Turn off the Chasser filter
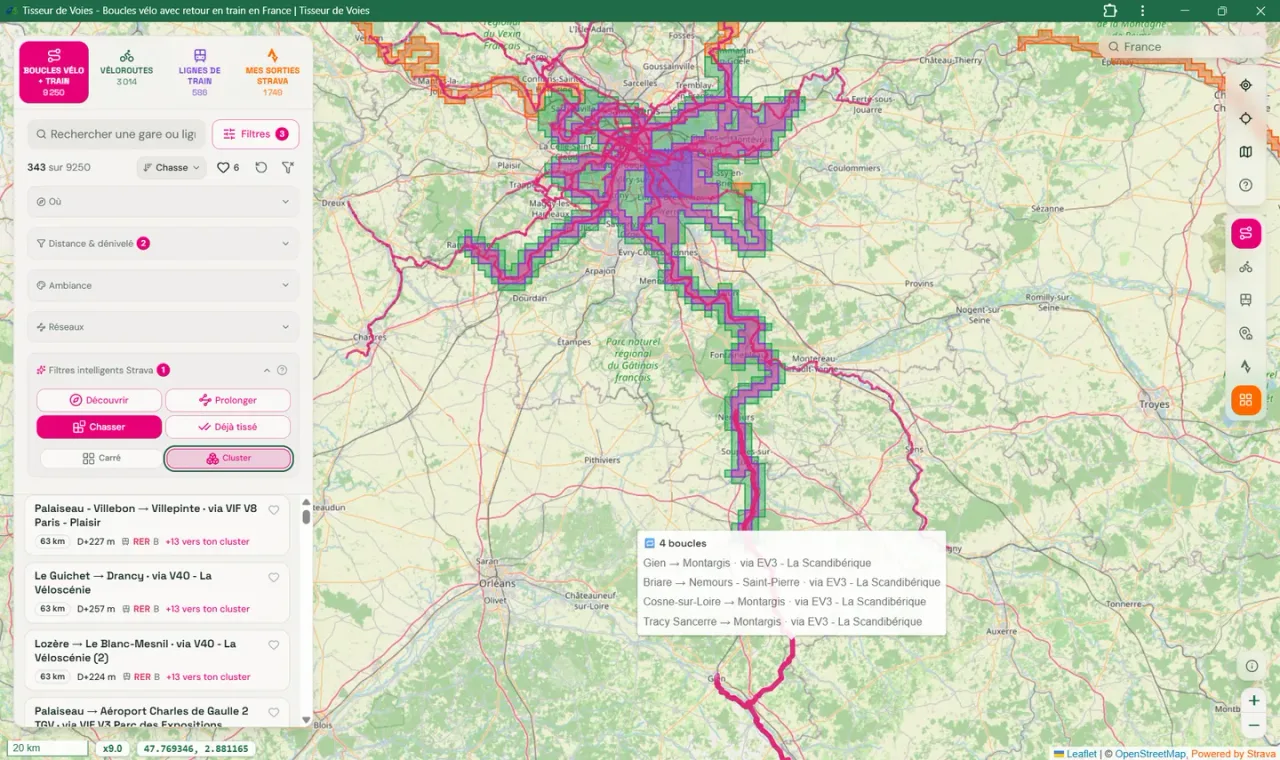This screenshot has height=760, width=1280. pos(99,427)
